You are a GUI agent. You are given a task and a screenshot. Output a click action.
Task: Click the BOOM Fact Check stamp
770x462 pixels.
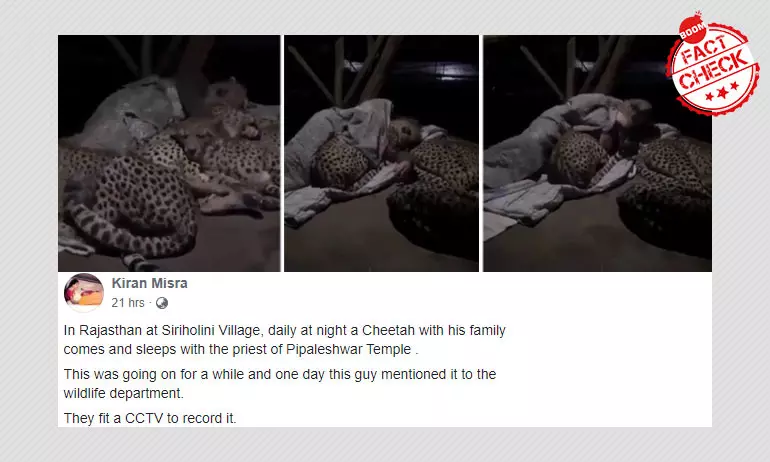[x=712, y=64]
